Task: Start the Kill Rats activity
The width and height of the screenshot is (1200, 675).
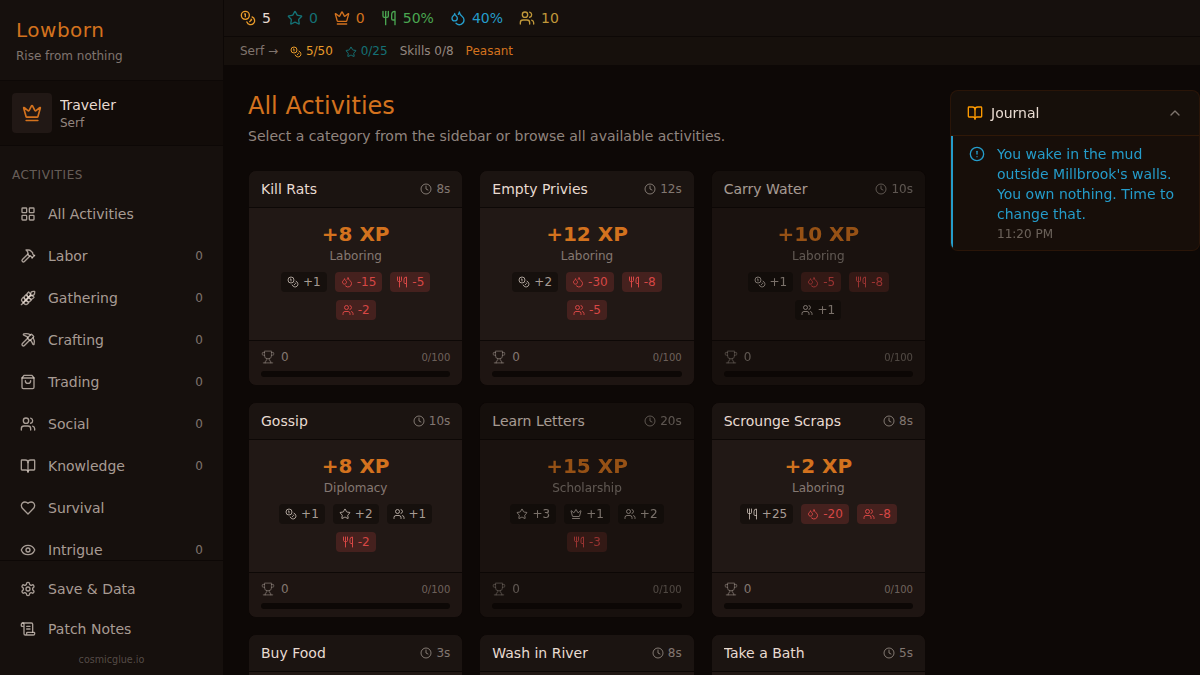Action: click(355, 278)
